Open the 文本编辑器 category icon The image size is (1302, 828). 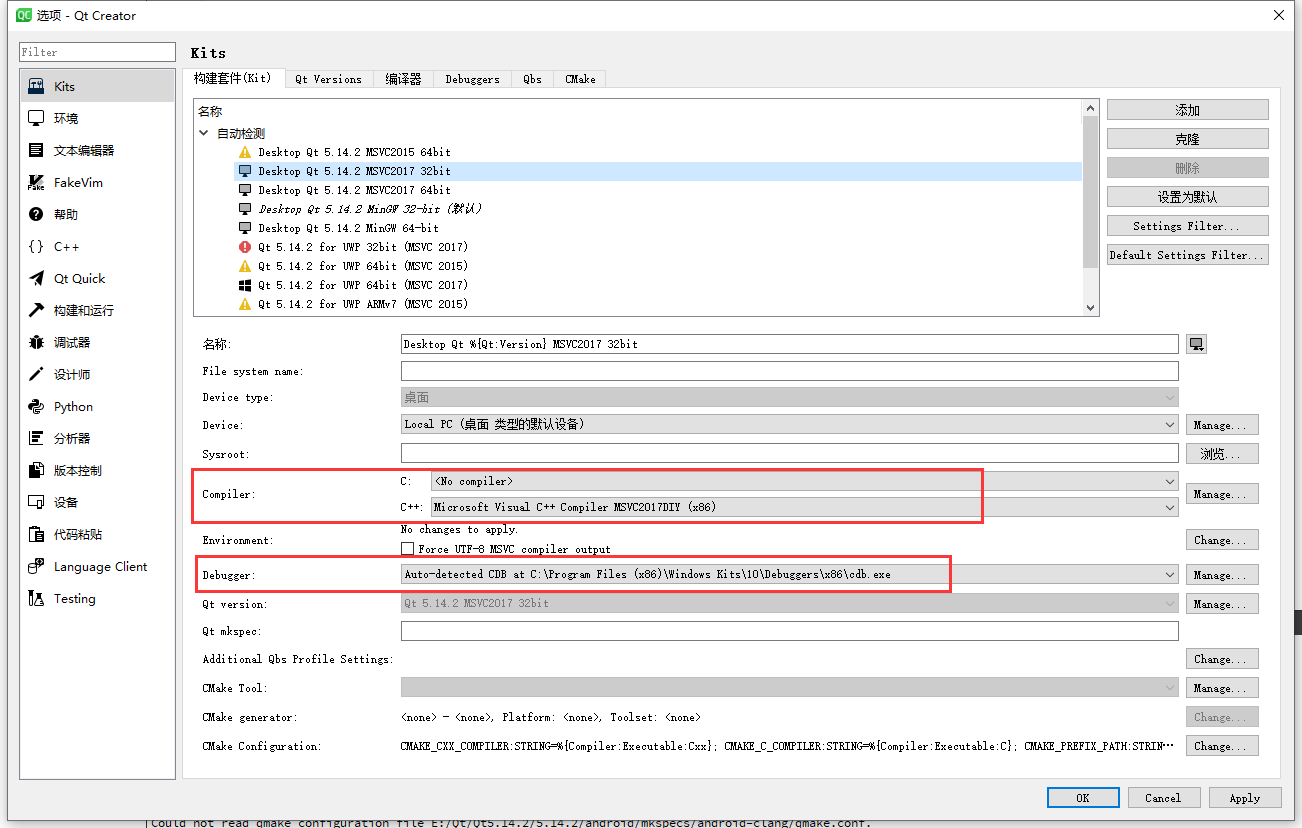coord(36,150)
